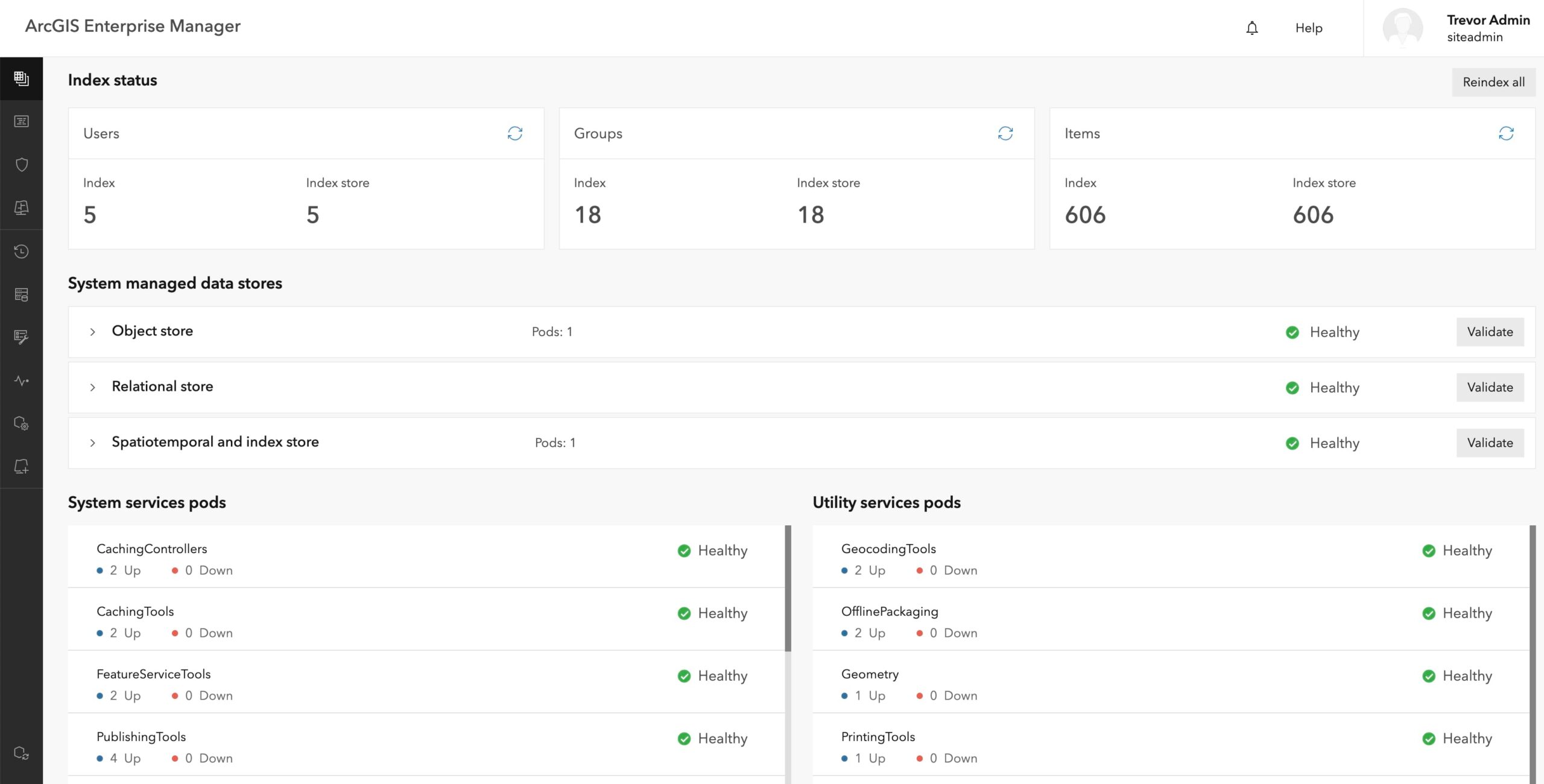Expand the Object store data store row

[x=94, y=331]
